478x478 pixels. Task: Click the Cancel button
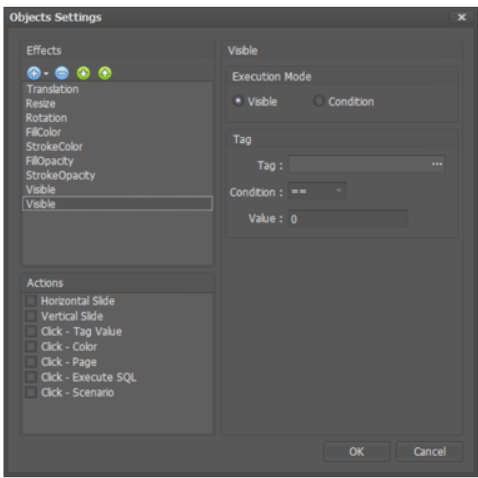point(429,452)
